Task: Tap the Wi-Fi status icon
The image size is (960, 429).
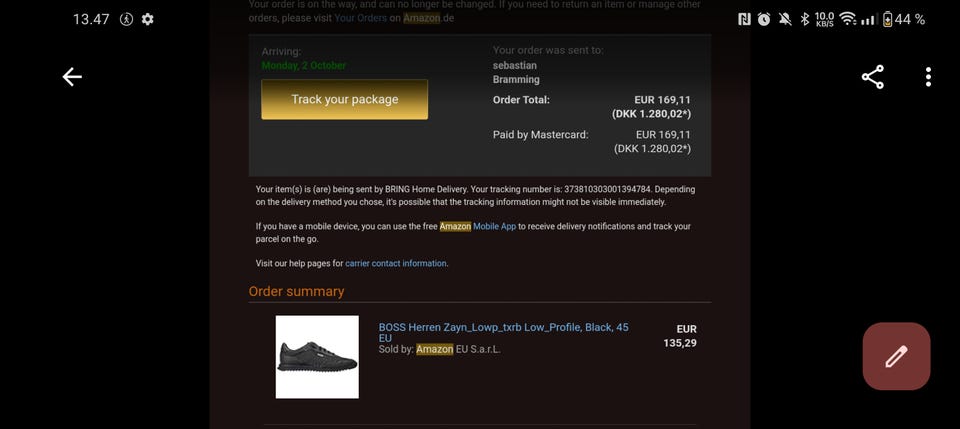Action: (848, 19)
